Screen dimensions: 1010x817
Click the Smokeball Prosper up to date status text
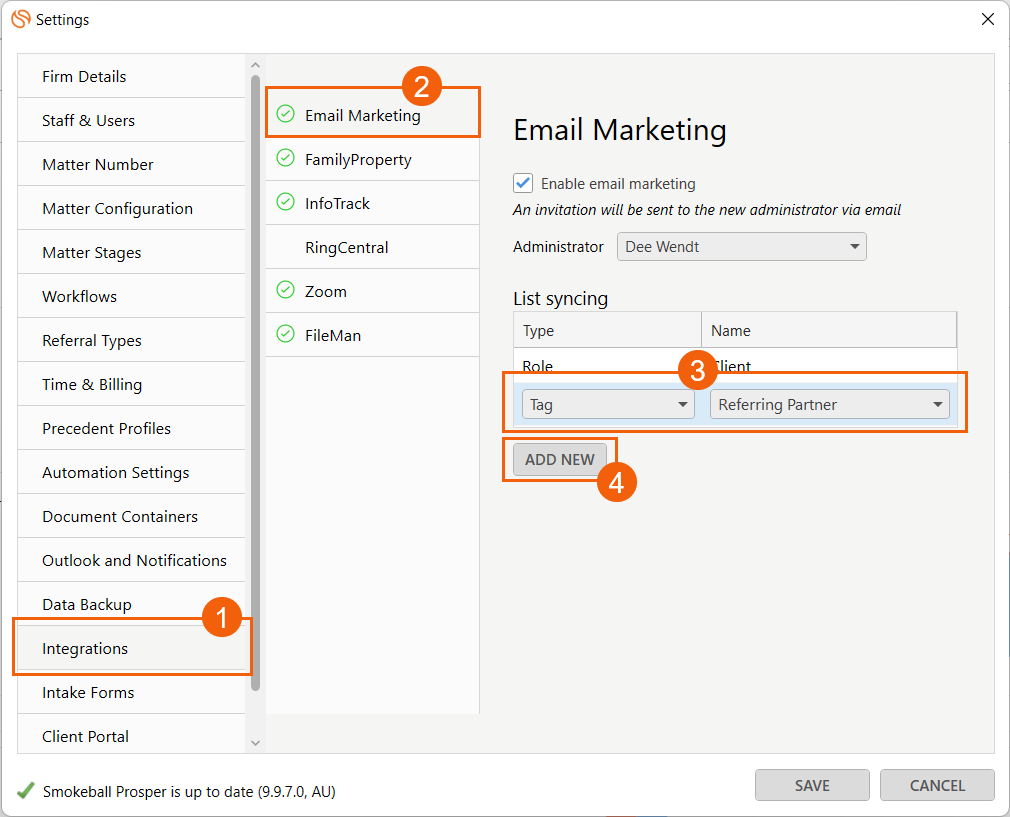point(189,791)
